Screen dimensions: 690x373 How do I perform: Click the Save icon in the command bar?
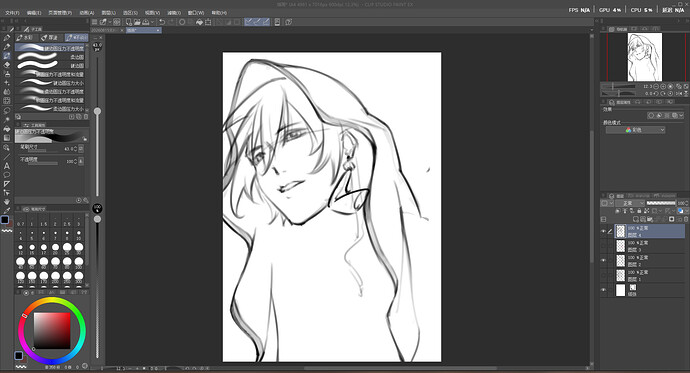pos(145,22)
